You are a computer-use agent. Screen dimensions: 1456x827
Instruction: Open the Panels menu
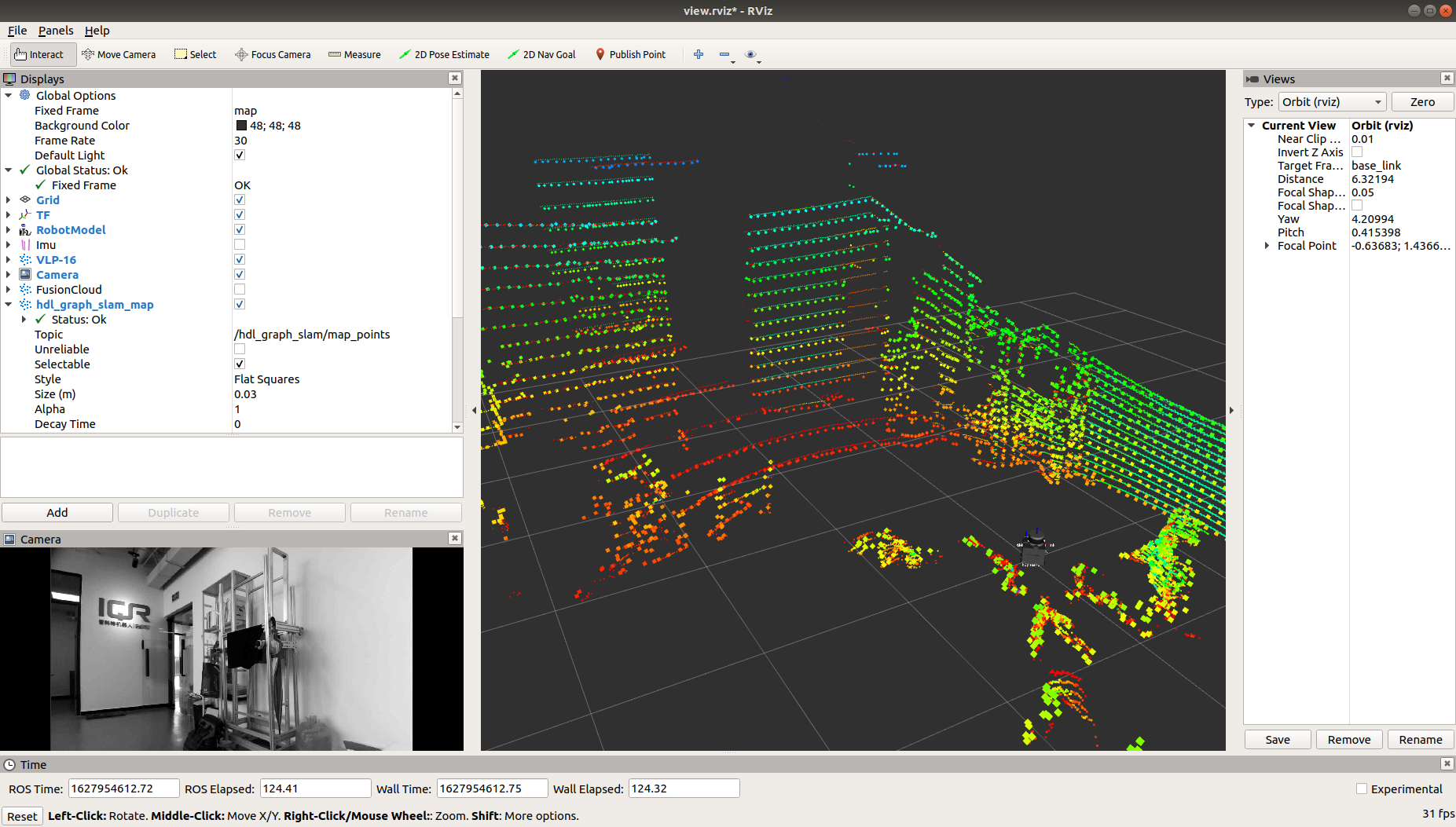point(56,31)
